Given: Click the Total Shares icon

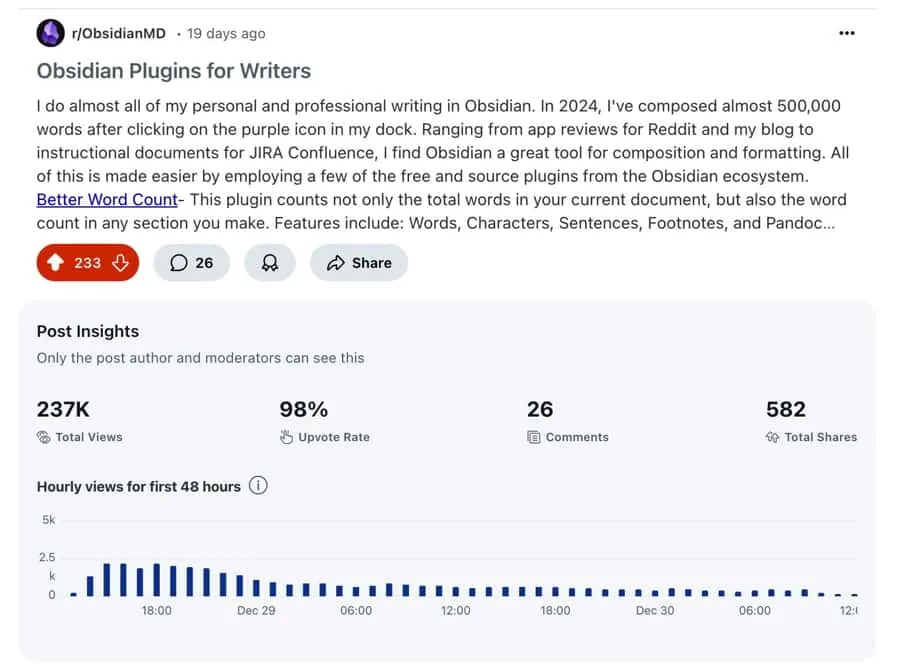Looking at the screenshot, I should [x=772, y=437].
